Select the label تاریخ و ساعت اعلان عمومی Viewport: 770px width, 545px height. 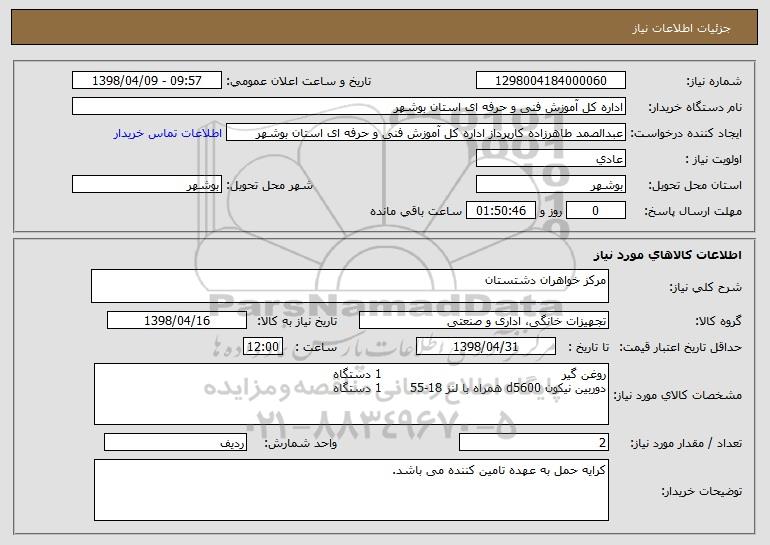coord(299,82)
